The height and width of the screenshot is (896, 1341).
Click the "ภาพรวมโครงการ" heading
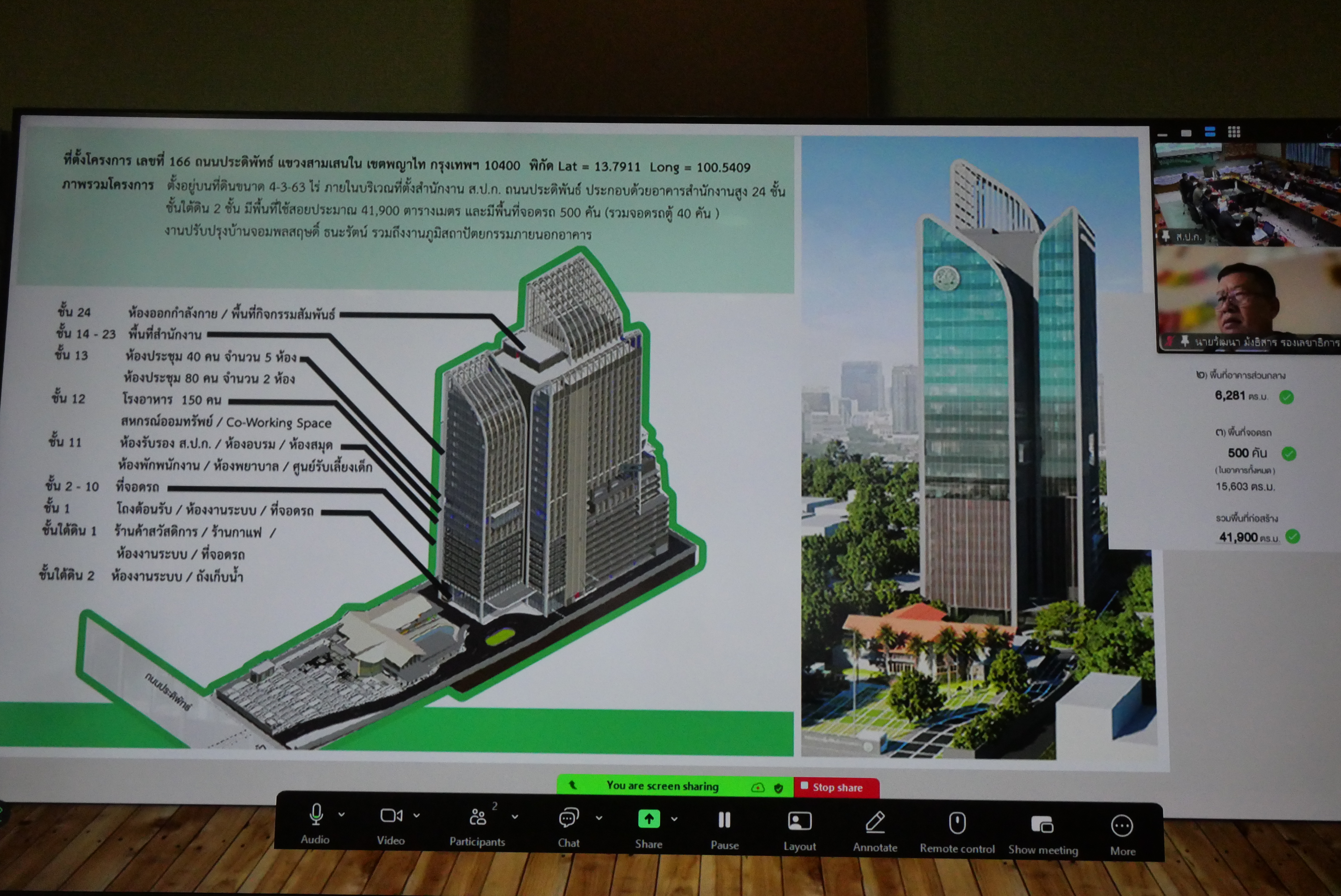click(x=108, y=185)
